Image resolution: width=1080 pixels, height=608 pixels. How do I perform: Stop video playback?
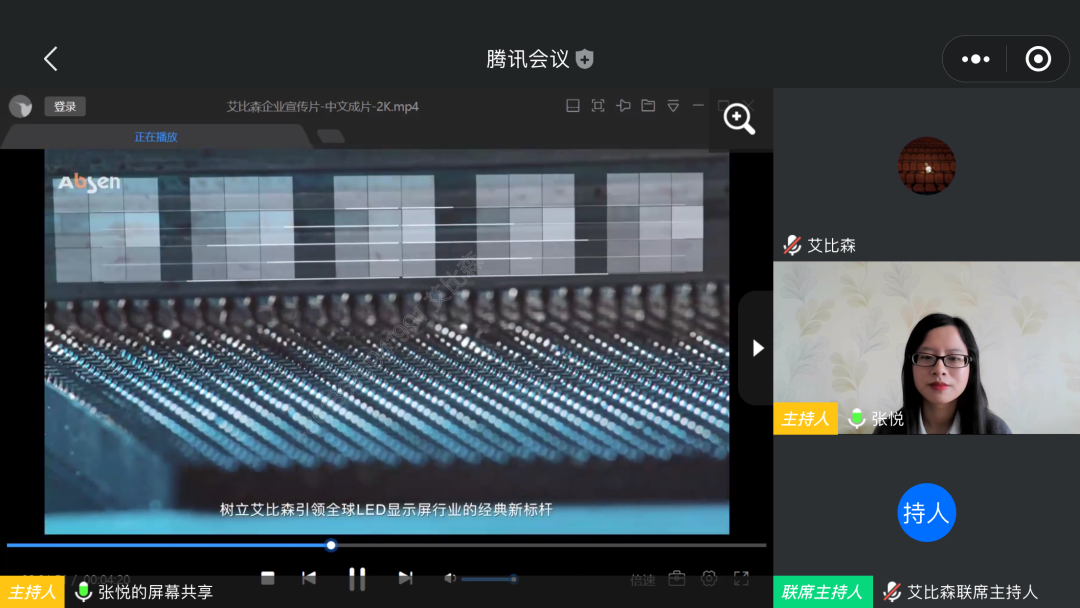coord(268,578)
